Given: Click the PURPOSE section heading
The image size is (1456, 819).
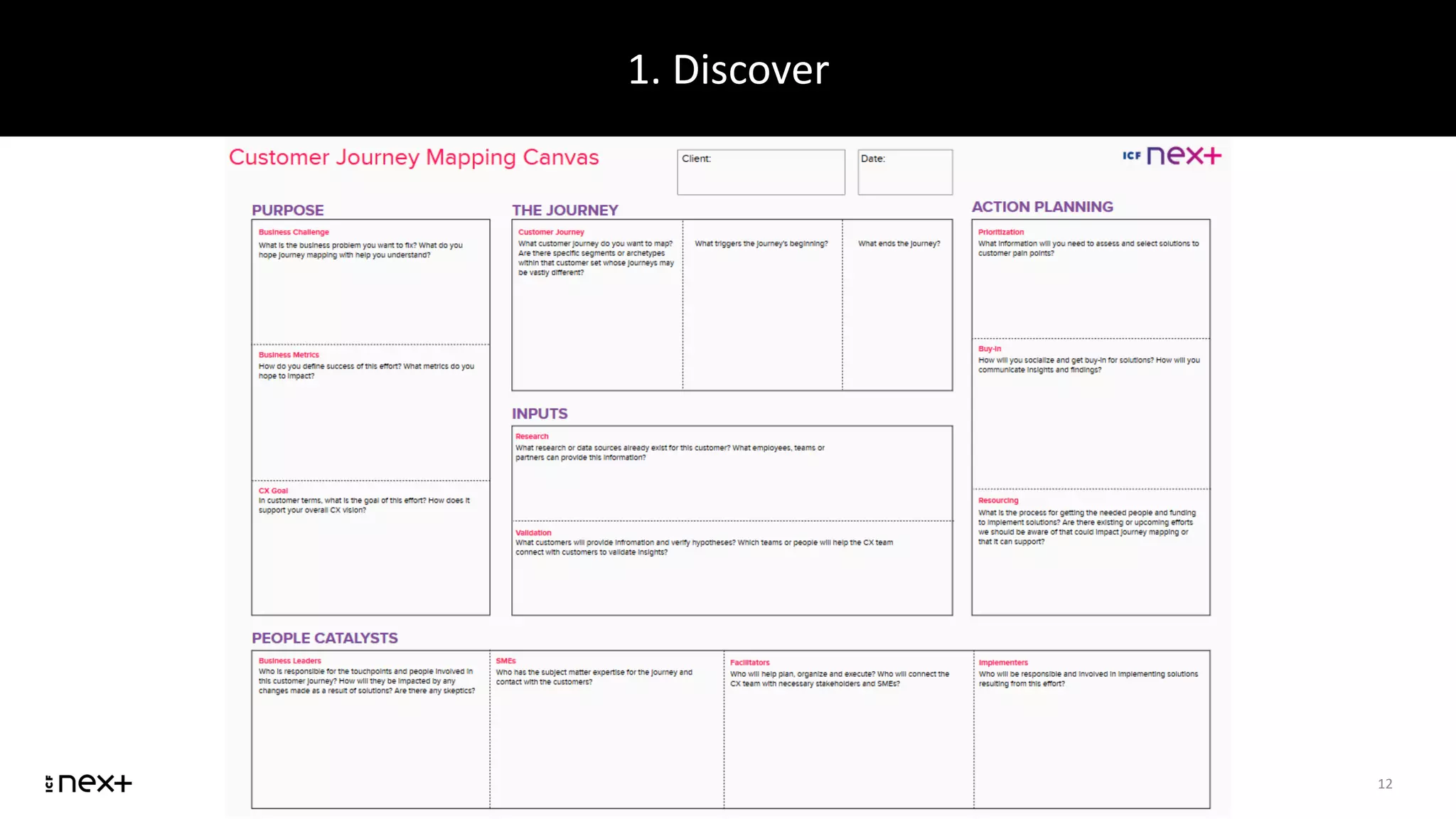Looking at the screenshot, I should pyautogui.click(x=287, y=210).
